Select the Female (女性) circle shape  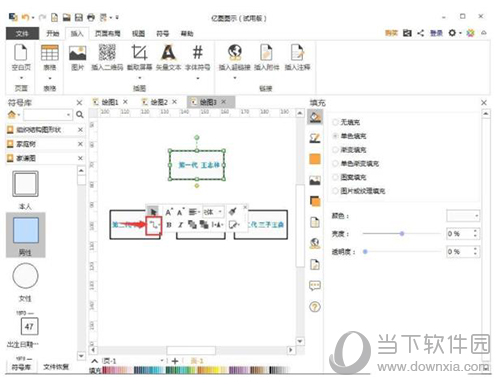(x=26, y=276)
